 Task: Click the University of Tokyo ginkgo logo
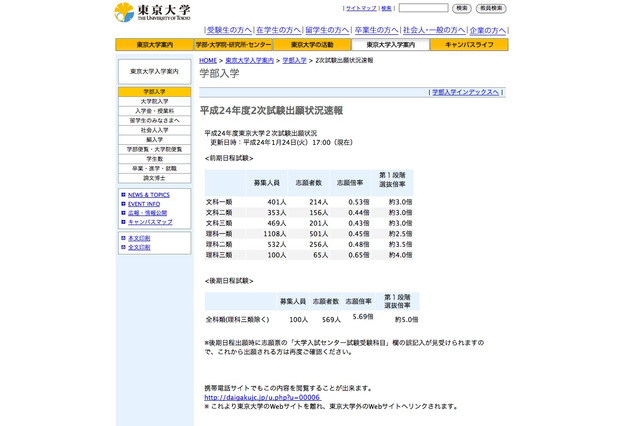124,12
